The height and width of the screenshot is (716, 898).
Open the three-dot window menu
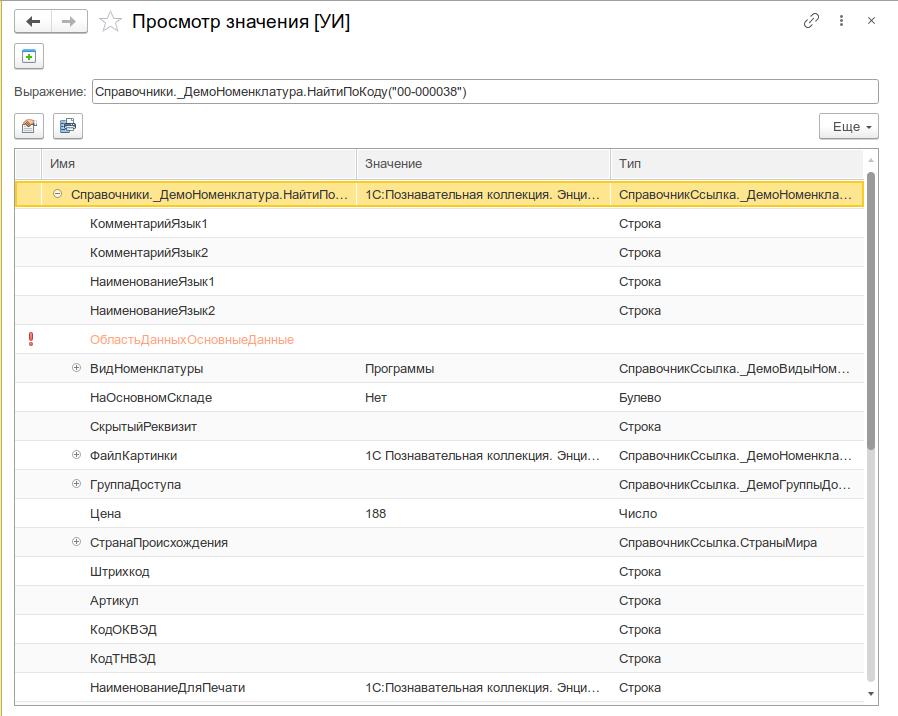point(841,21)
